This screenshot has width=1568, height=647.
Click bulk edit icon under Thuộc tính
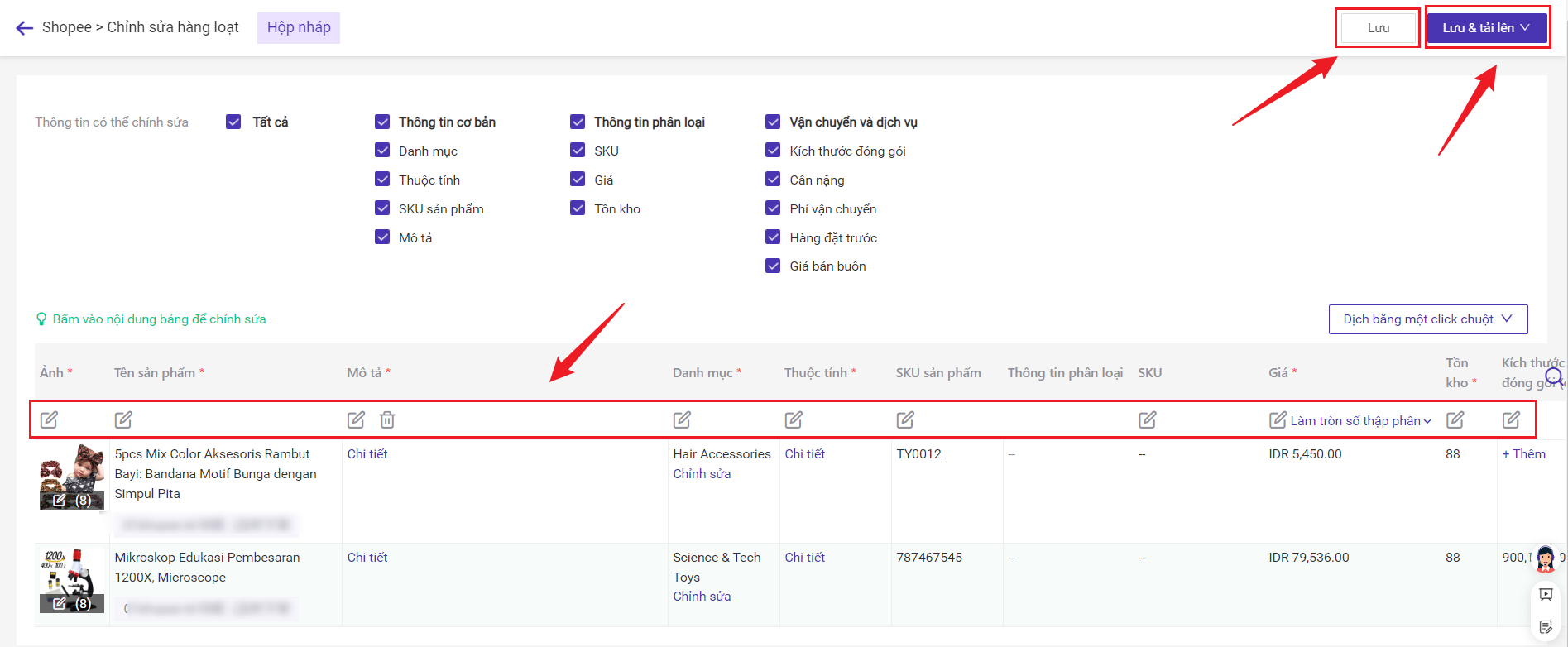point(794,420)
